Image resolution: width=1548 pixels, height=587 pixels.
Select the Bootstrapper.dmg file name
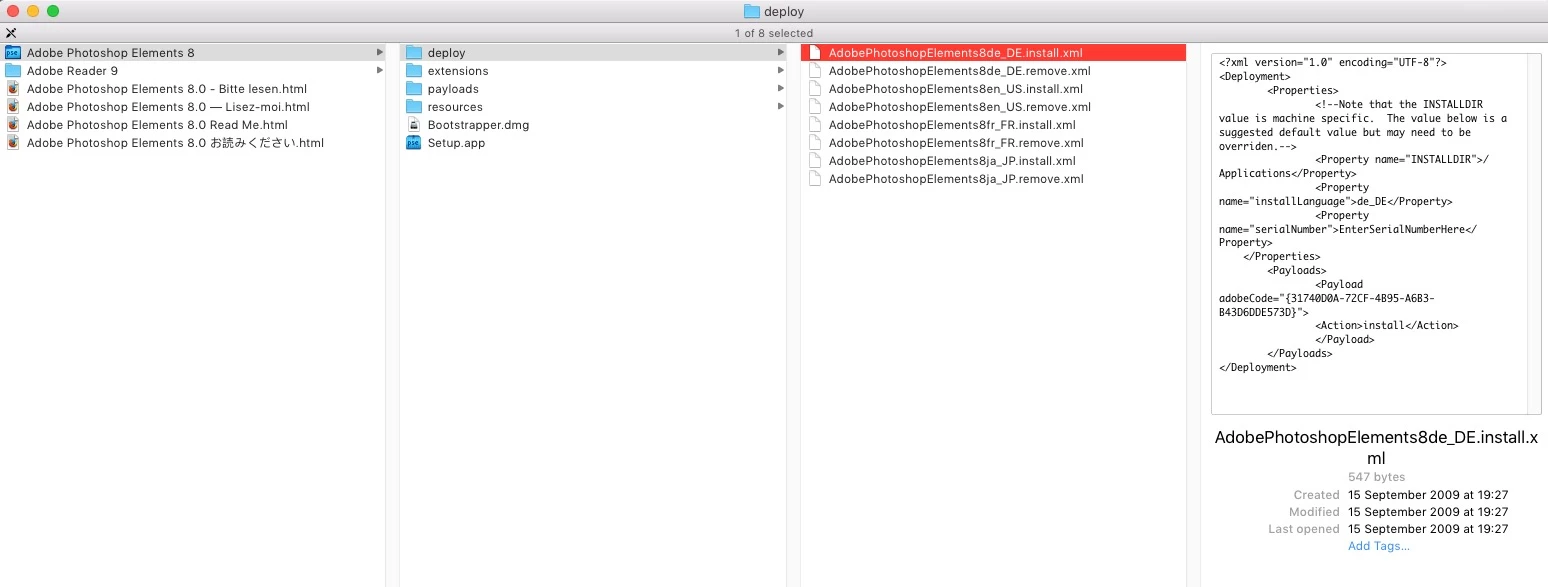coord(478,125)
